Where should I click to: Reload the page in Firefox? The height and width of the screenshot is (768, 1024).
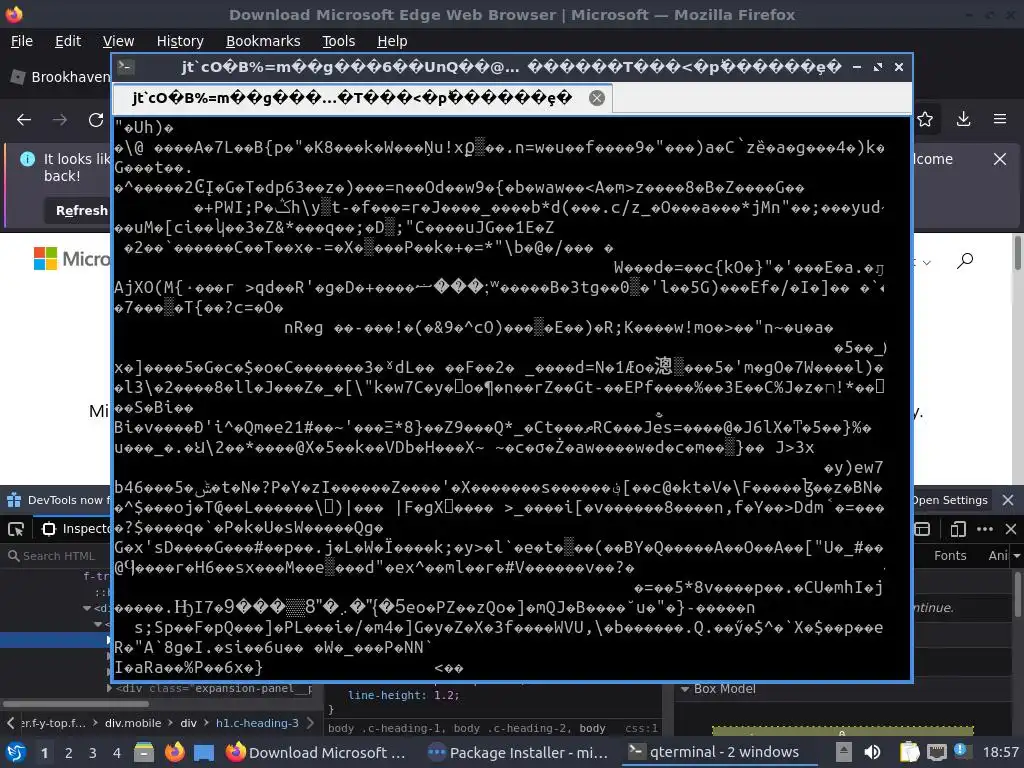point(96,120)
